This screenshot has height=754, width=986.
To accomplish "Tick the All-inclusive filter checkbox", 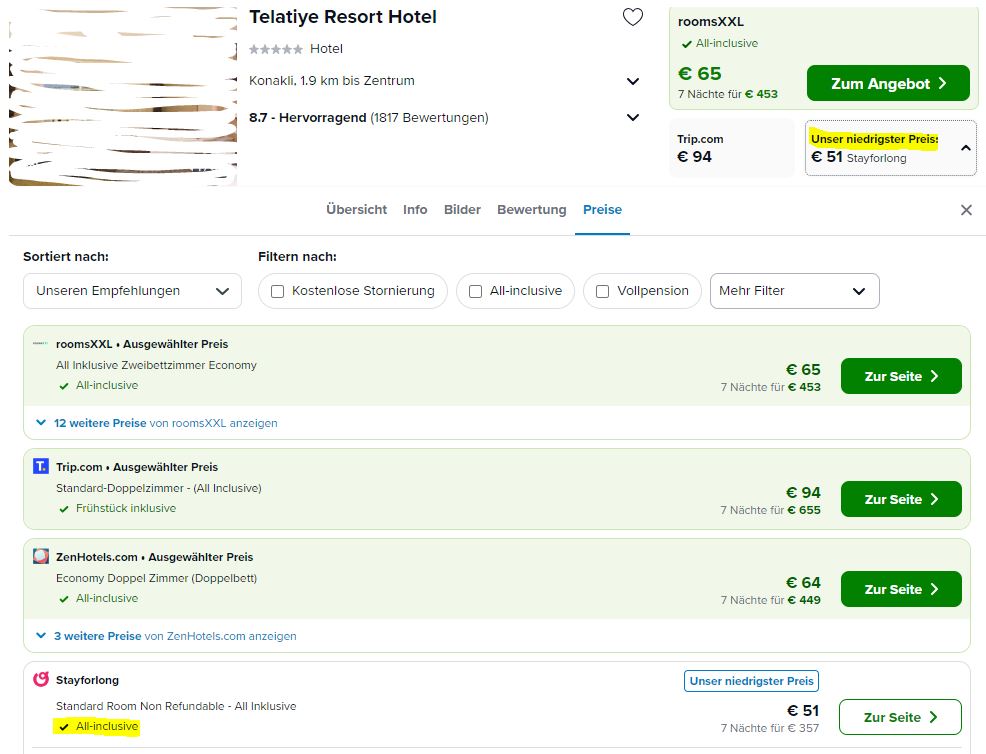I will pos(475,291).
